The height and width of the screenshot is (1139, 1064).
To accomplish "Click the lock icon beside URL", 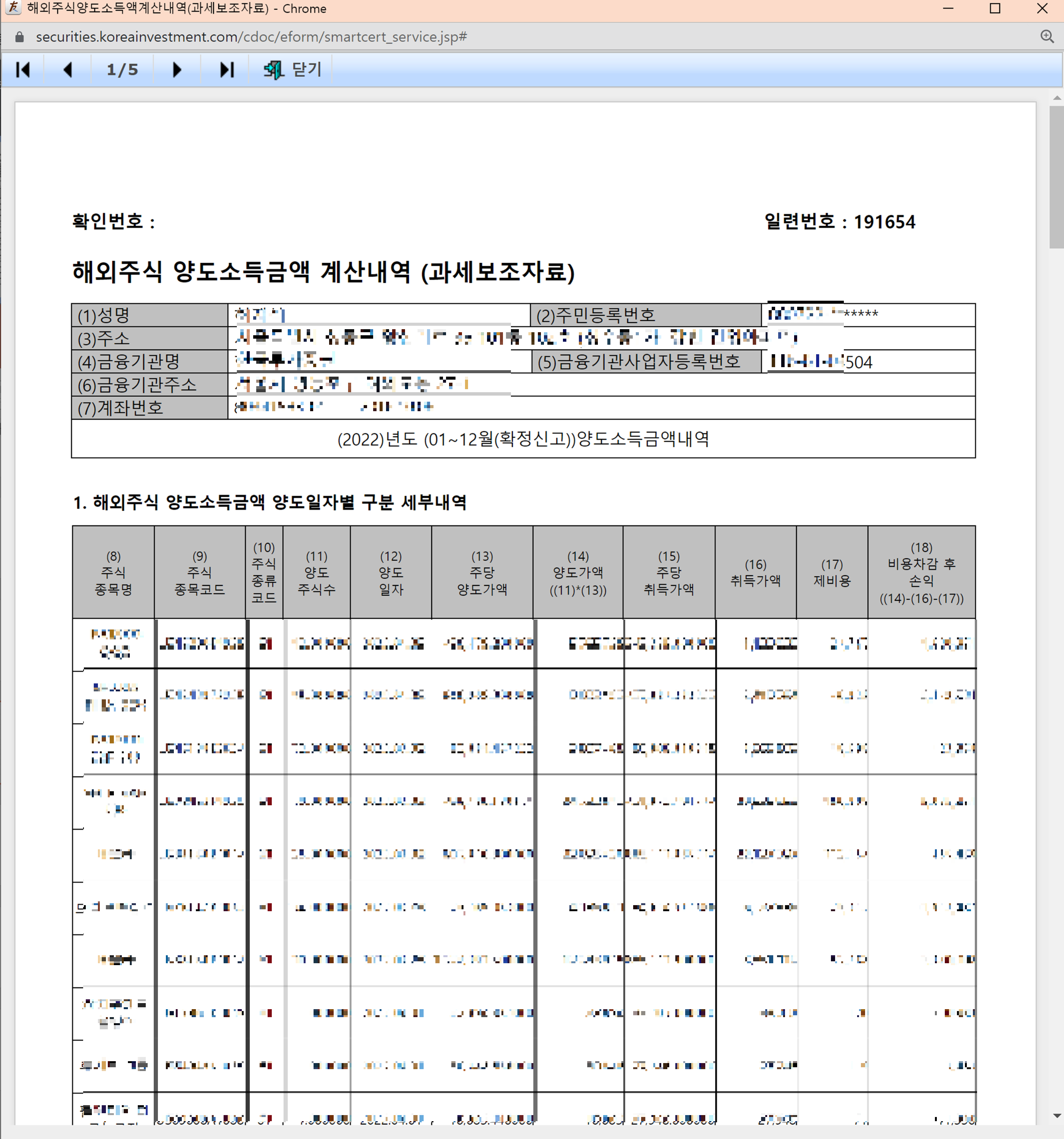I will click(x=19, y=37).
